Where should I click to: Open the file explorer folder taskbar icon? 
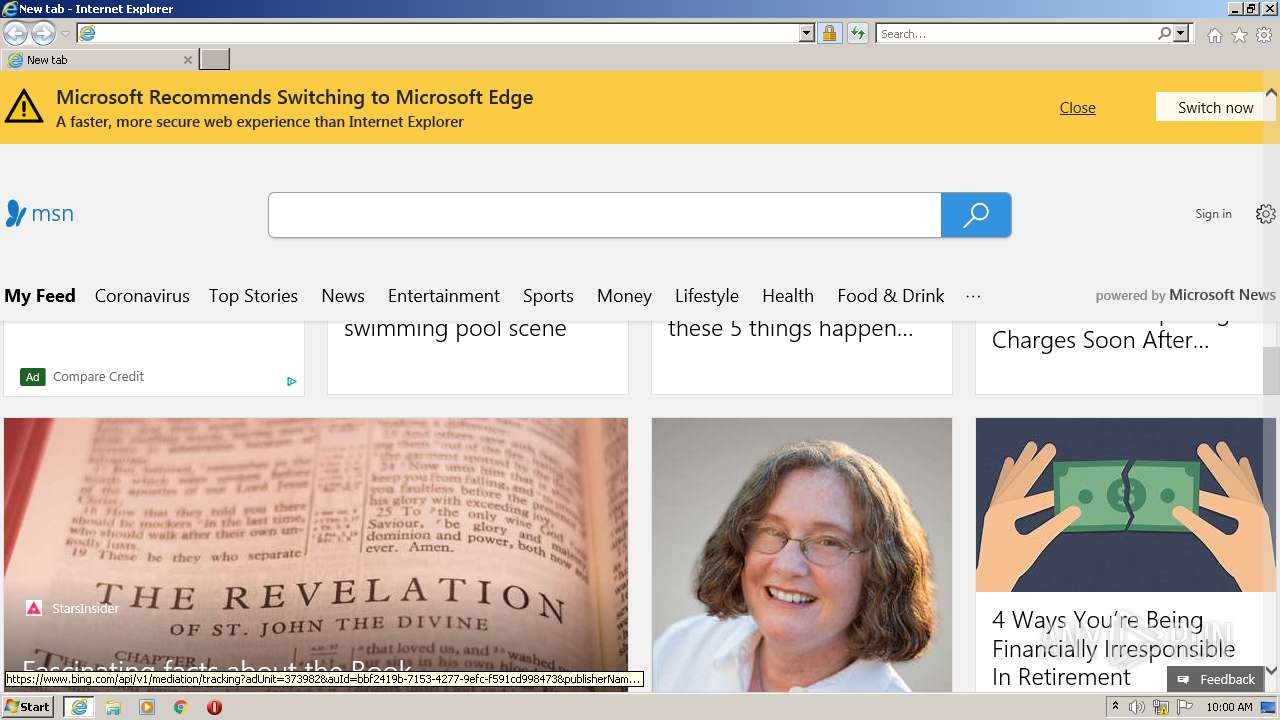(113, 707)
